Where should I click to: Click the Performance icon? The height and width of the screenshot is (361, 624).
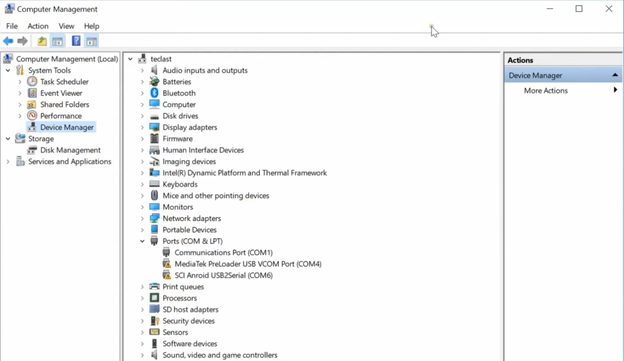(x=32, y=116)
